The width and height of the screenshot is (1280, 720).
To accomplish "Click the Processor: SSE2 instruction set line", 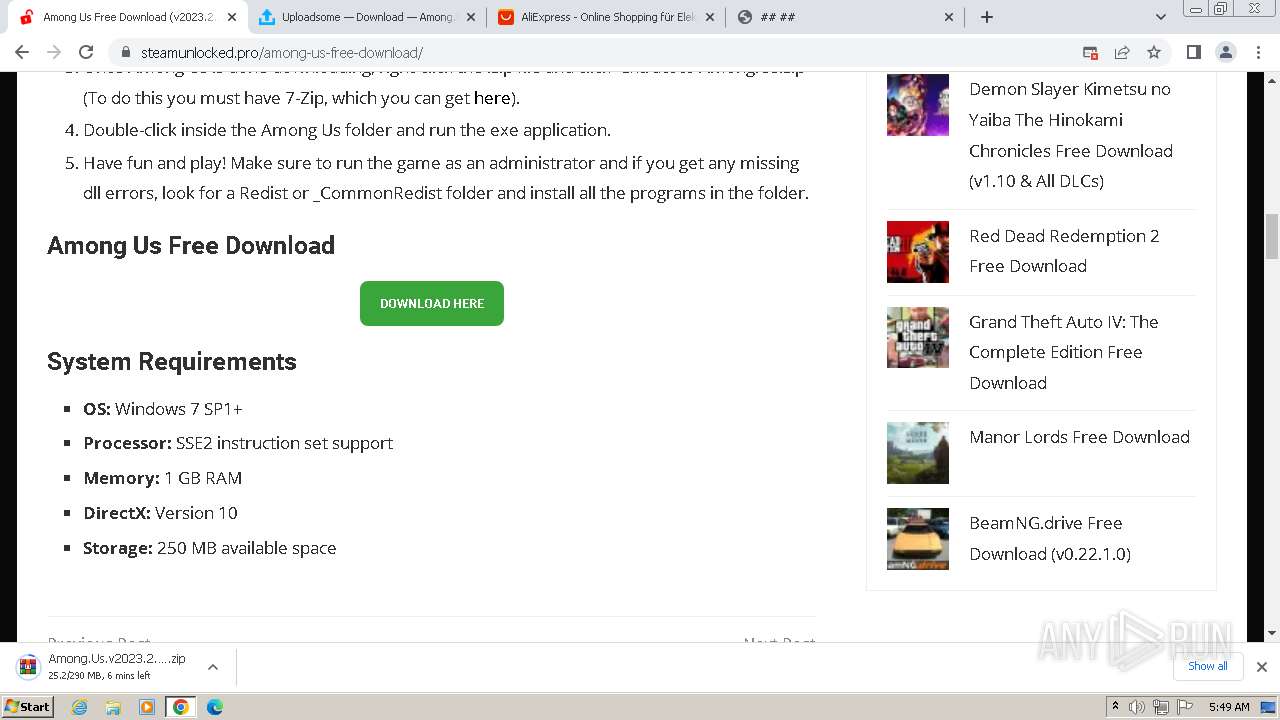I will pos(238,443).
